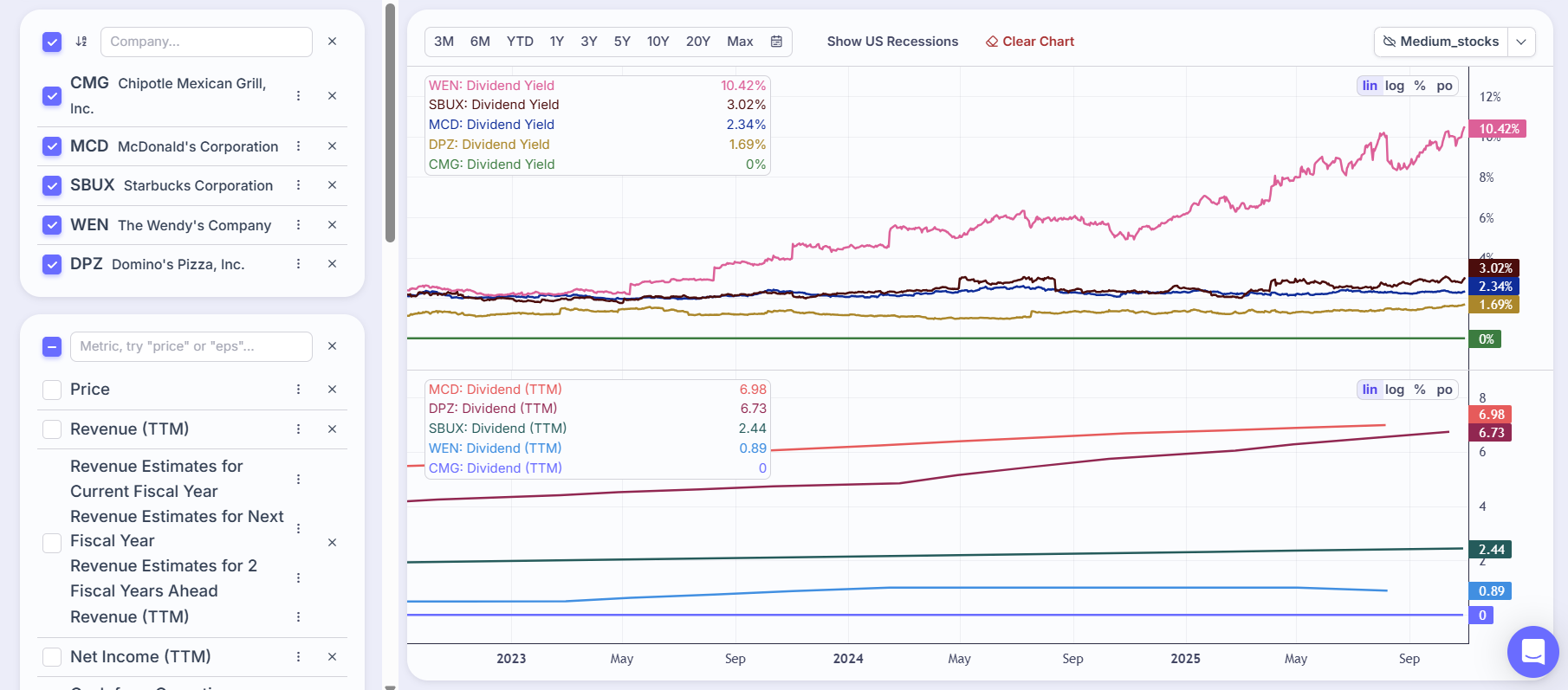Select lin scale on Dividend Yield chart
Screen dimensions: 1568x690
[1370, 86]
